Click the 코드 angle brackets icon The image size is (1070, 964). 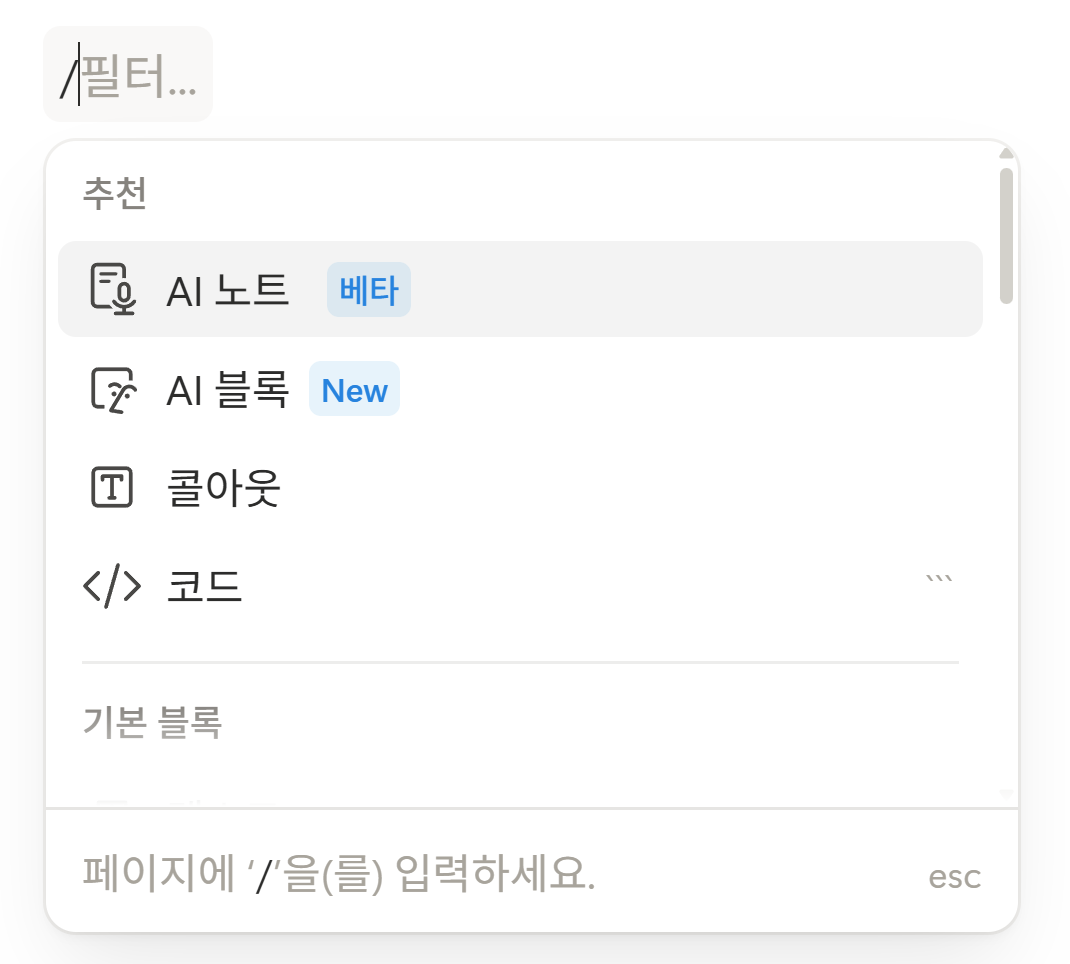(112, 587)
